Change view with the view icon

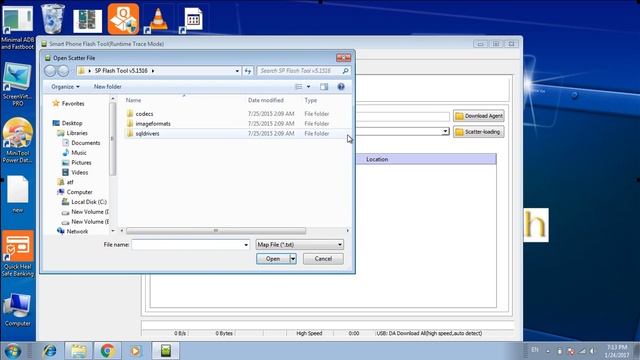coord(299,87)
